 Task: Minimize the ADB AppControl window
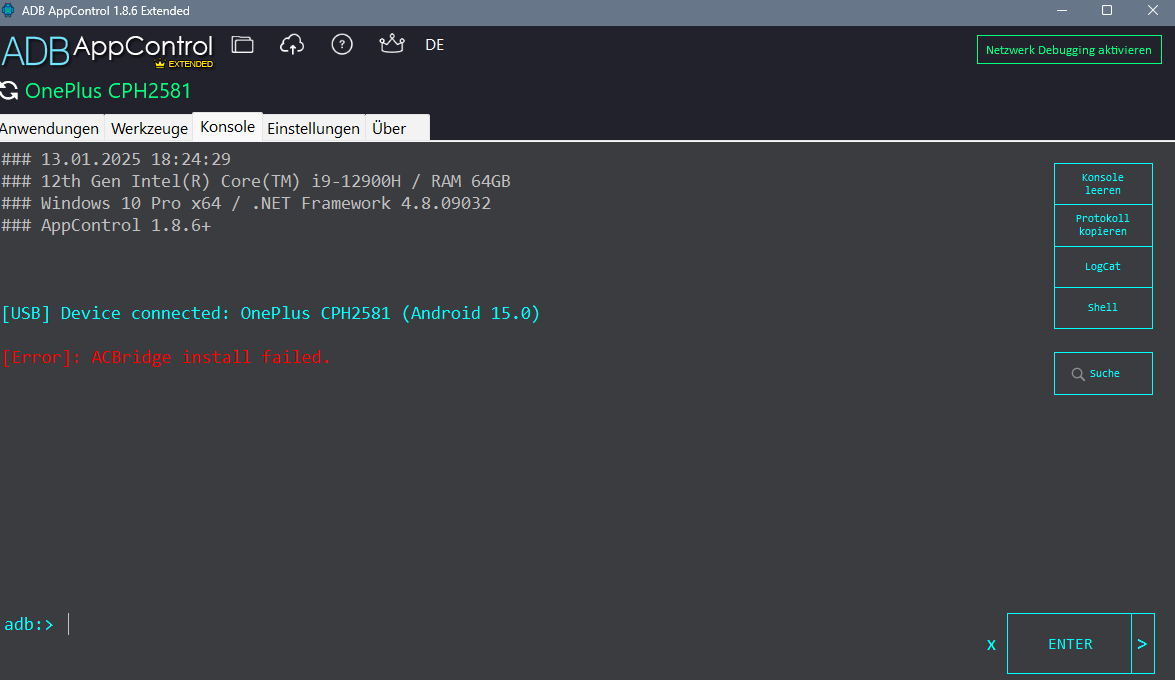[1062, 10]
